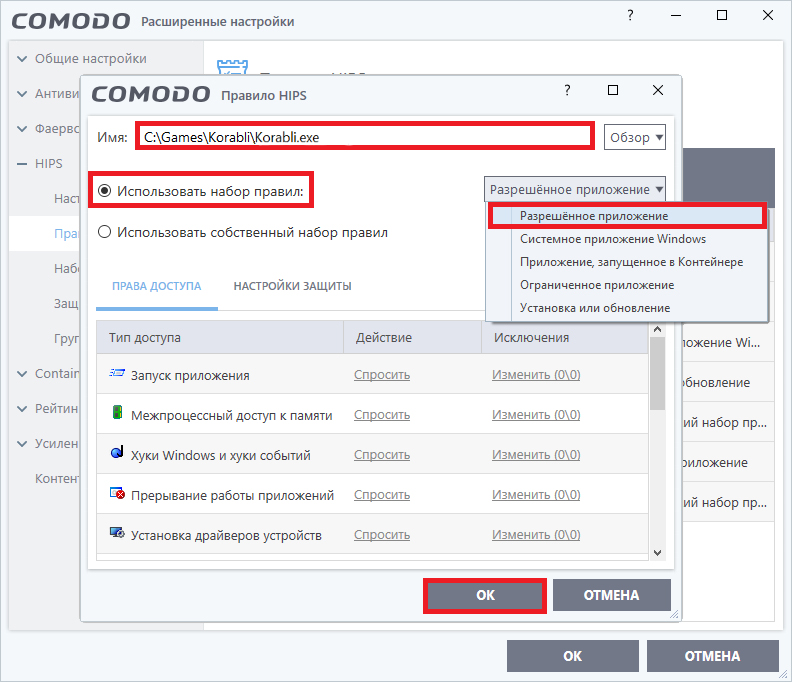Image resolution: width=792 pixels, height=682 pixels.
Task: Open help in the Расширенные настройки window
Action: click(630, 16)
